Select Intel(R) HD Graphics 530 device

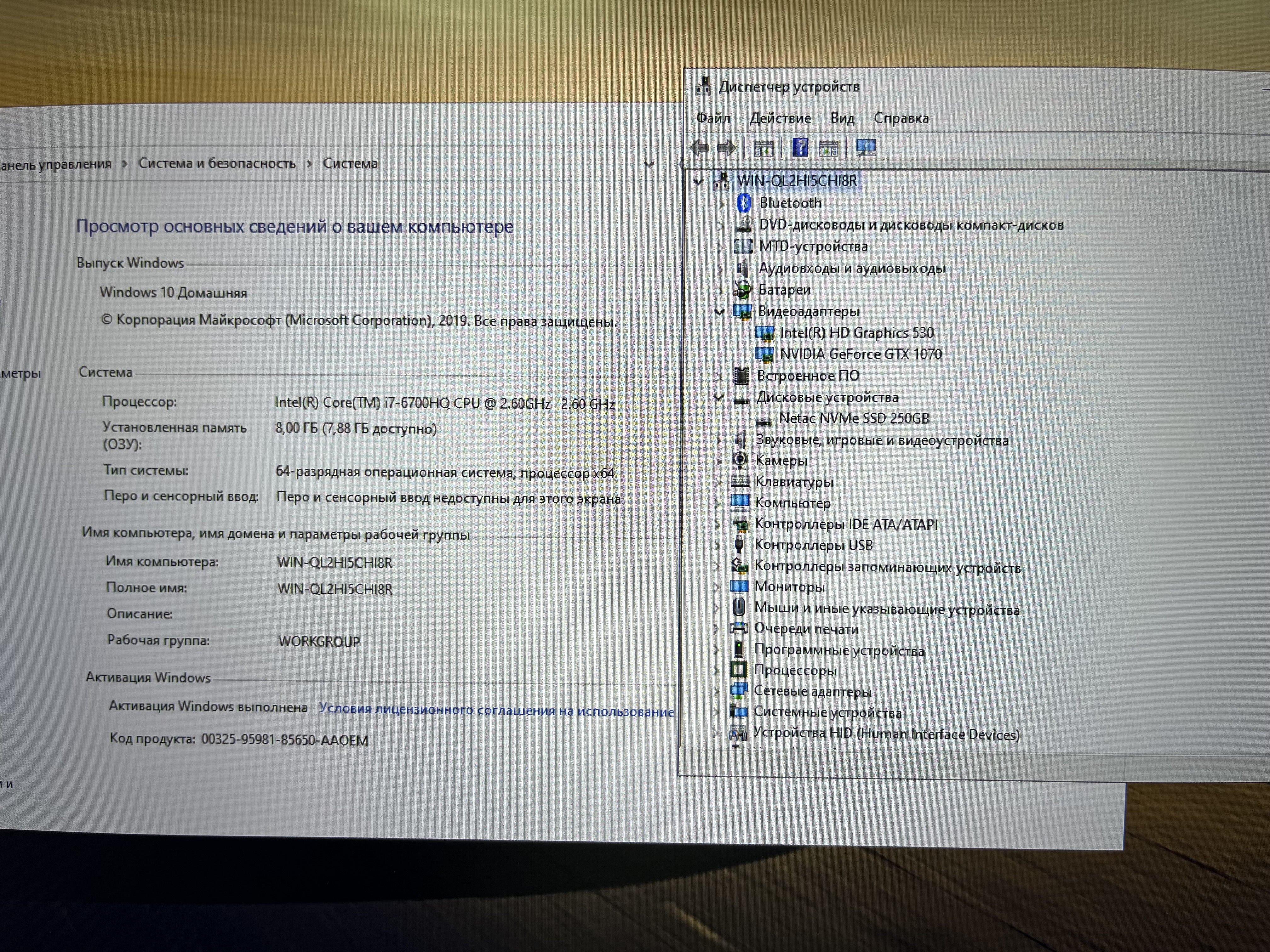pos(856,333)
